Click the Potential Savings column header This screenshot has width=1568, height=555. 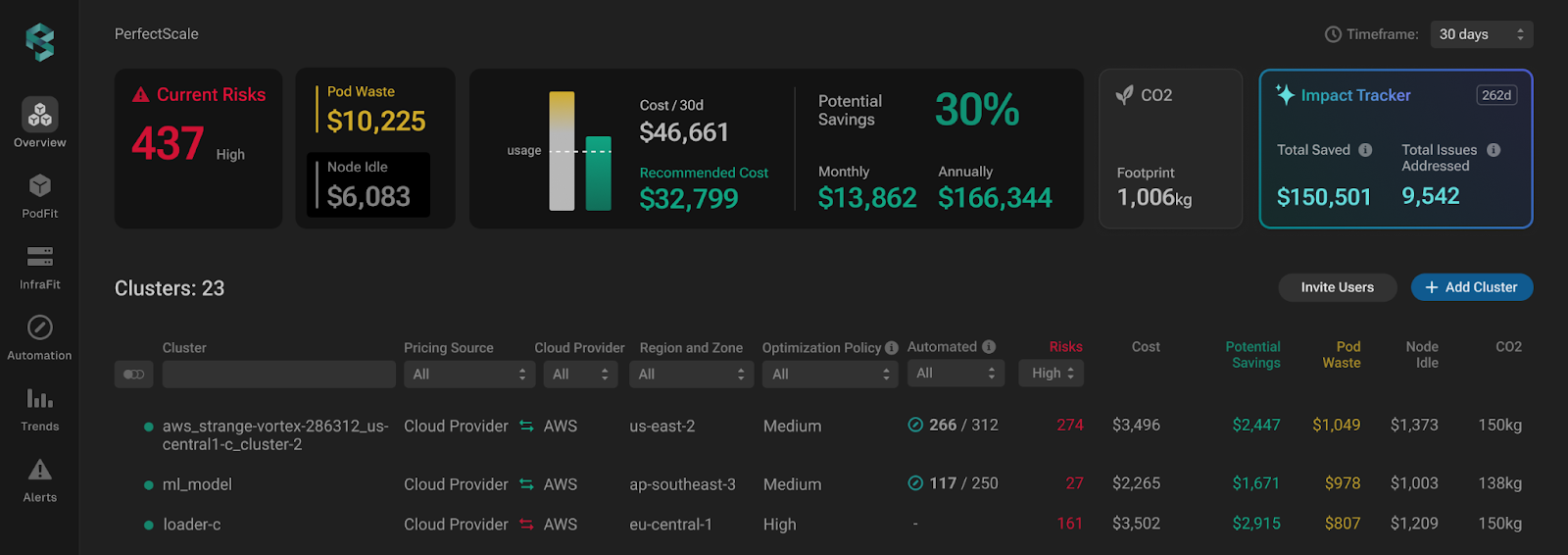1253,355
